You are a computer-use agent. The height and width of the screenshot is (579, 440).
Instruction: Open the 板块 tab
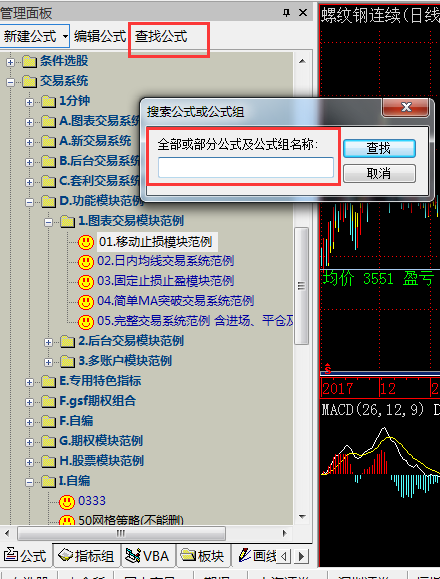pyautogui.click(x=203, y=556)
